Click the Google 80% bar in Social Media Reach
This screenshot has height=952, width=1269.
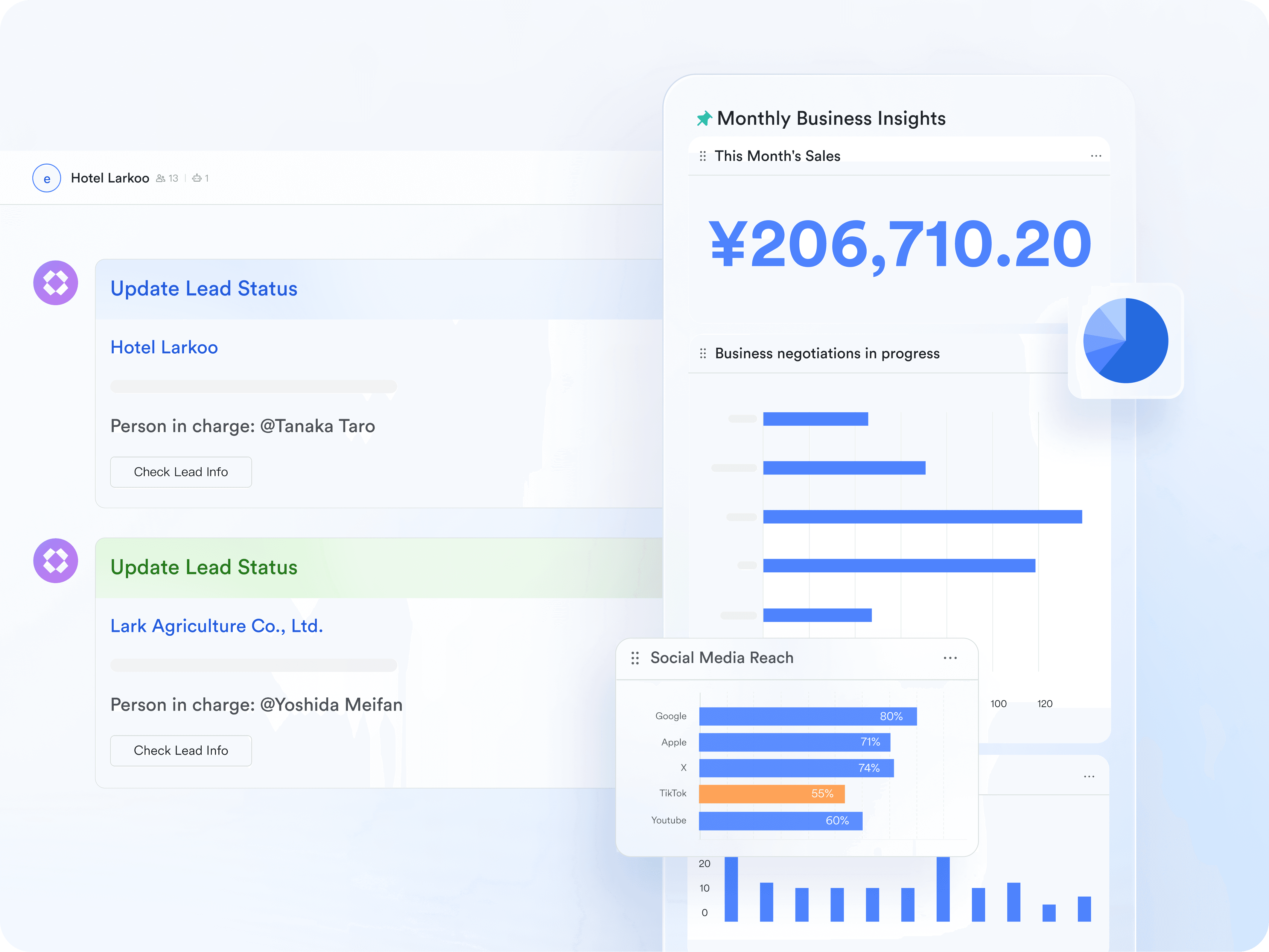(x=807, y=716)
